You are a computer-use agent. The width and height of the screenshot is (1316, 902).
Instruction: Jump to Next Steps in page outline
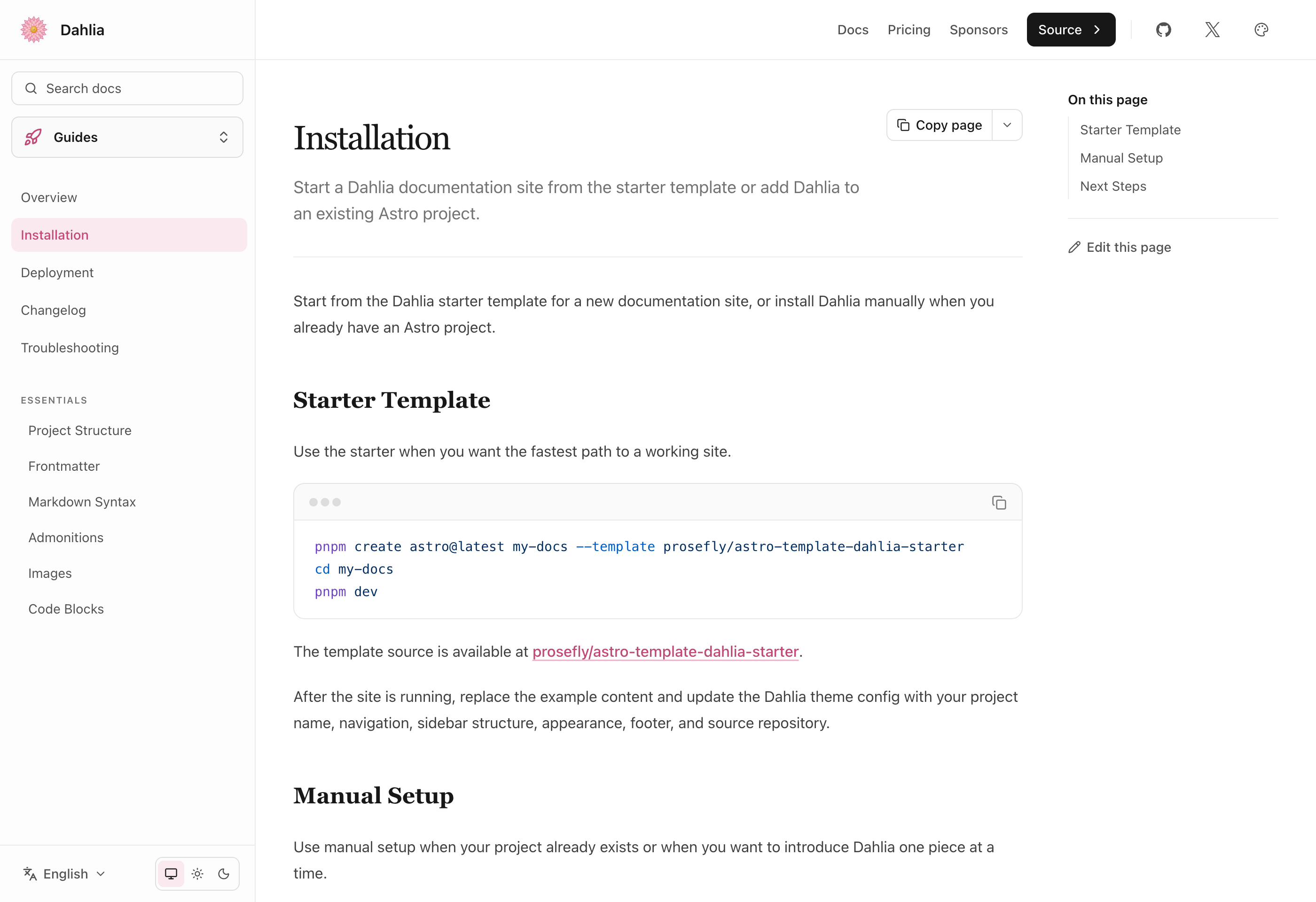click(1112, 186)
